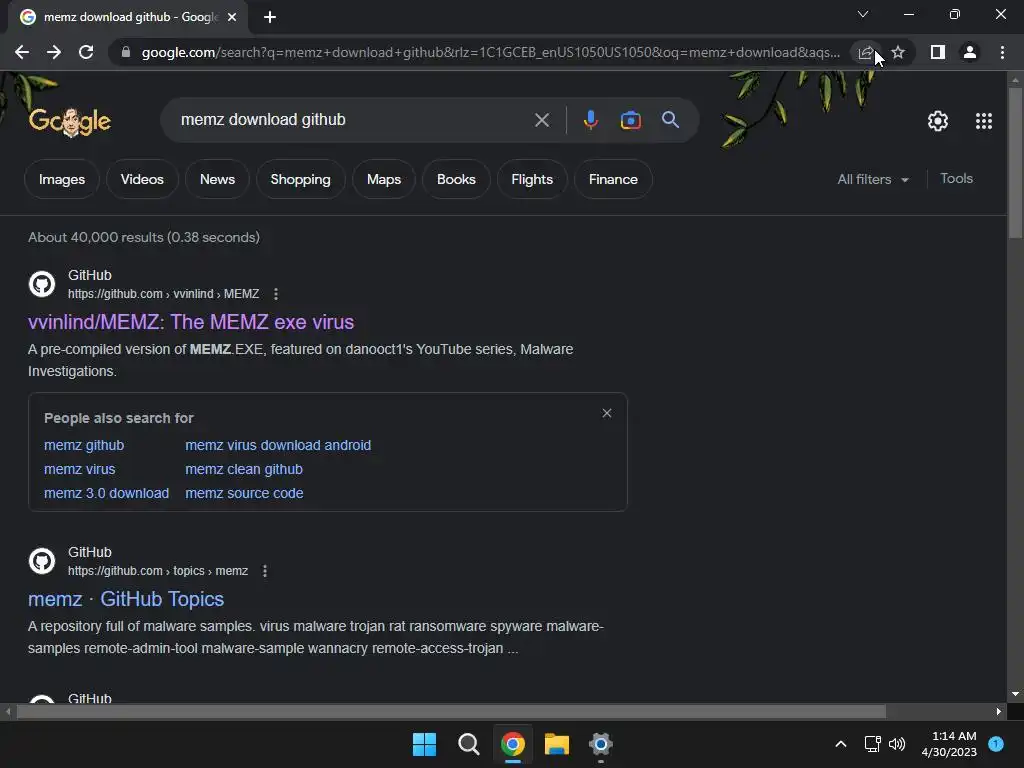The image size is (1024, 768).
Task: Open the vvinlind/MEMZ result title
Action: (191, 322)
